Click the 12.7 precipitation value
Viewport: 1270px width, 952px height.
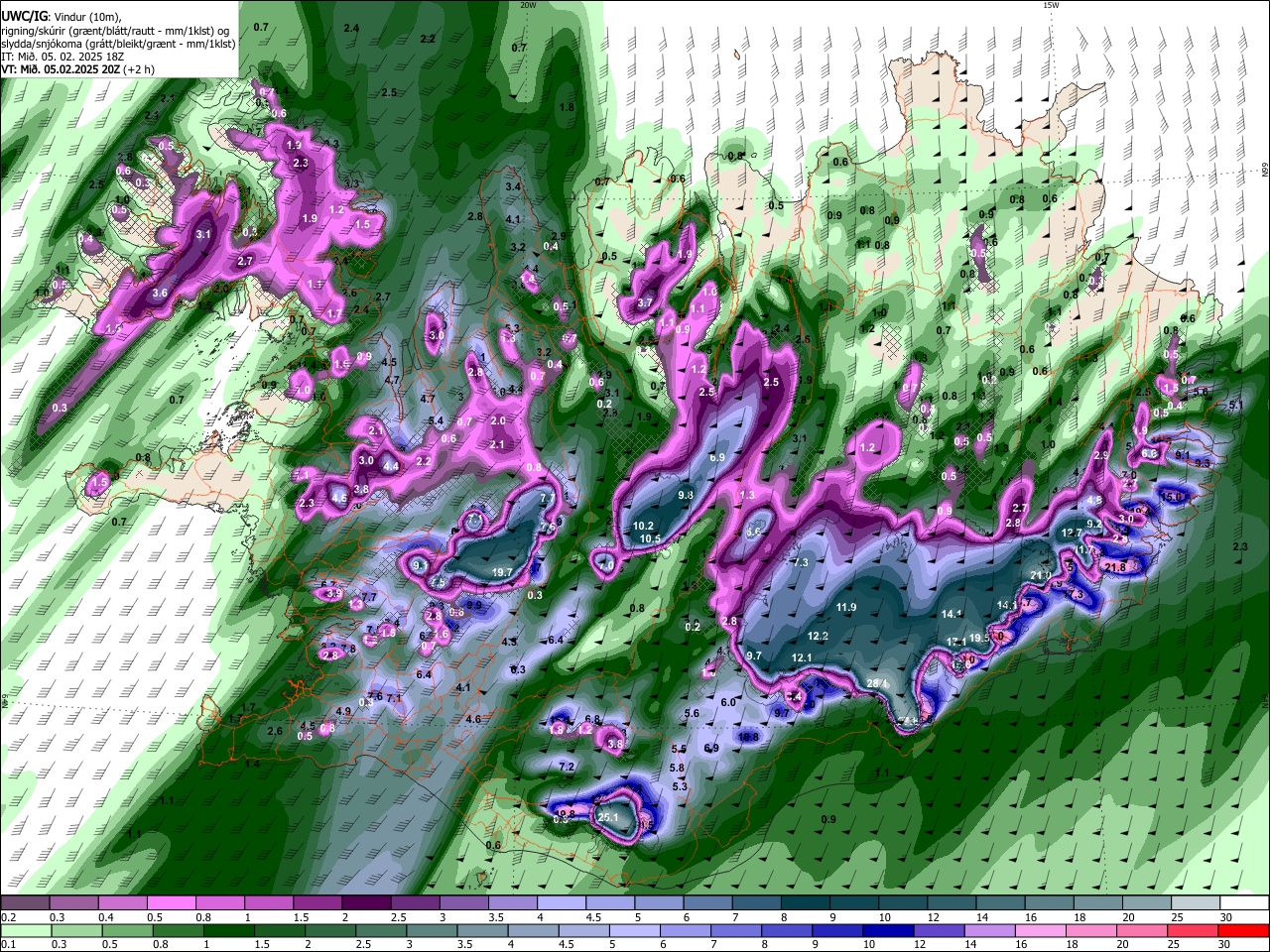point(1072,534)
